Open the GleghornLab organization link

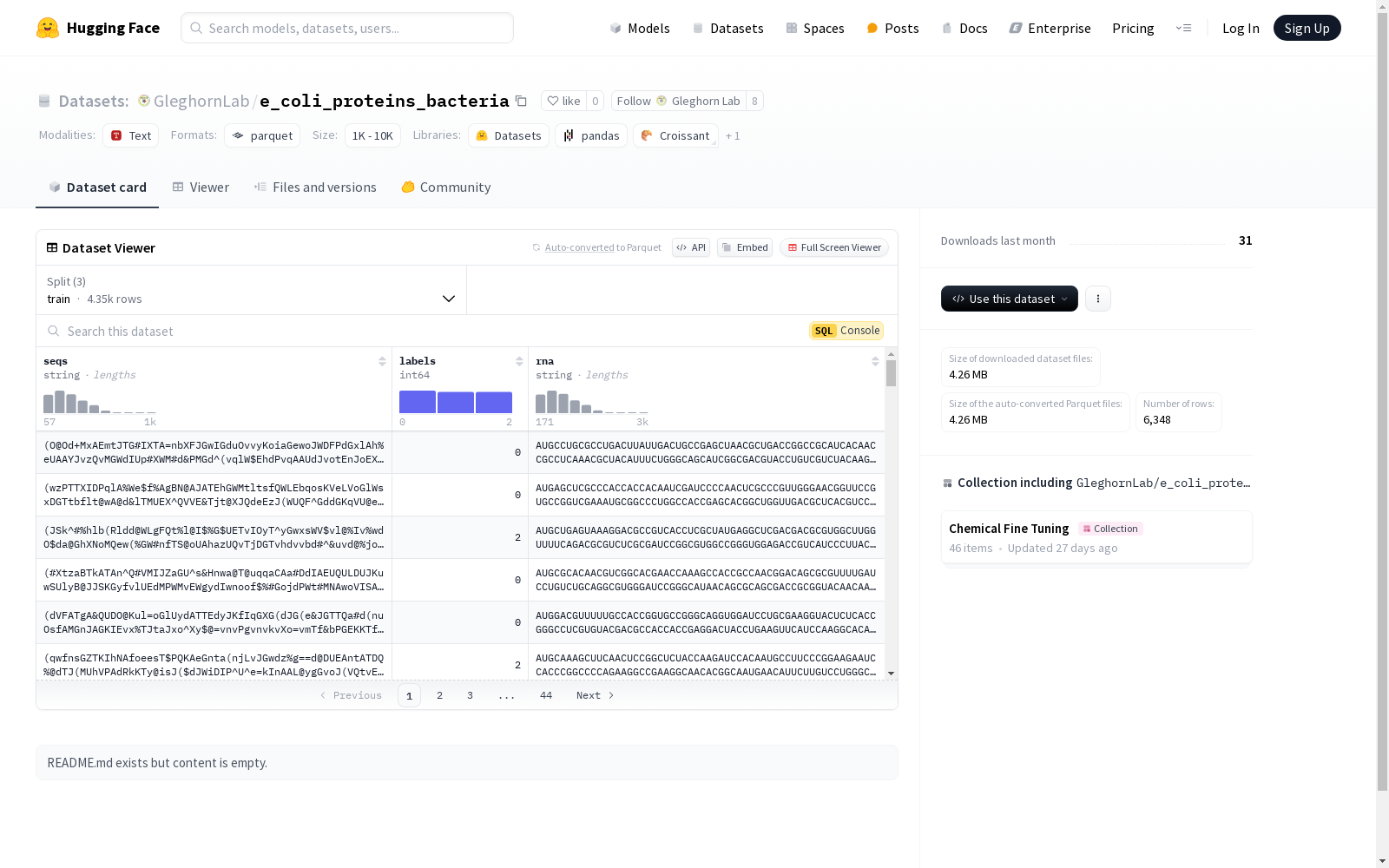point(201,101)
